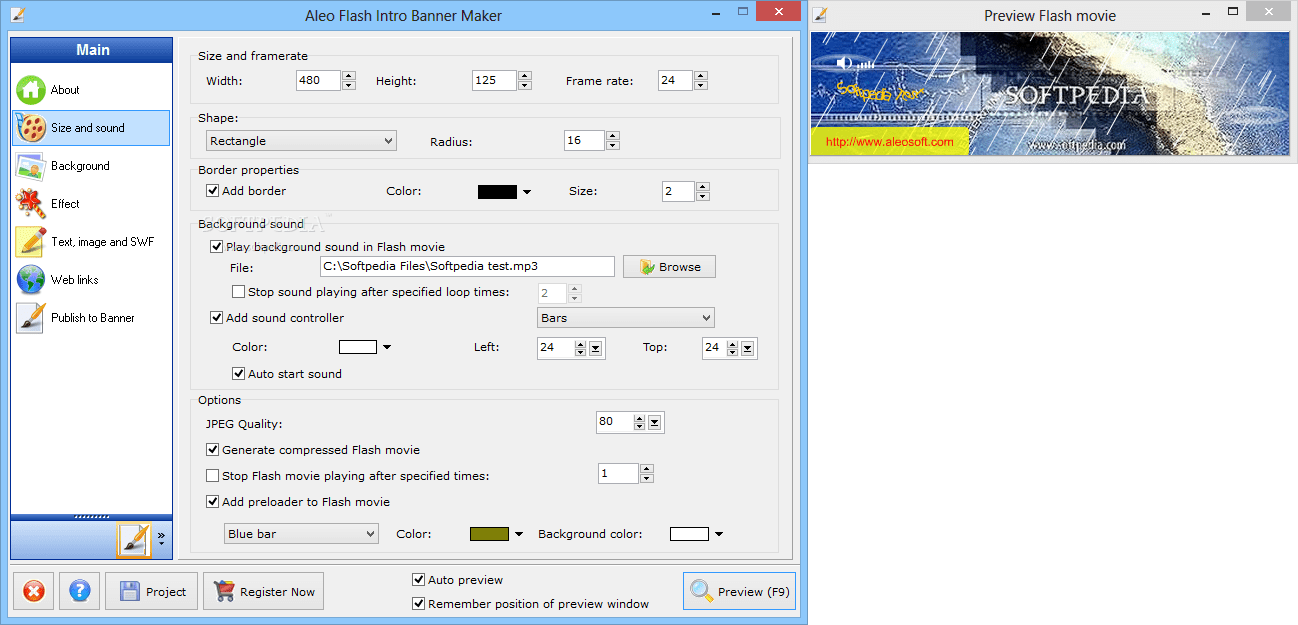
Task: Disable Generate compressed Flash movie
Action: point(212,450)
